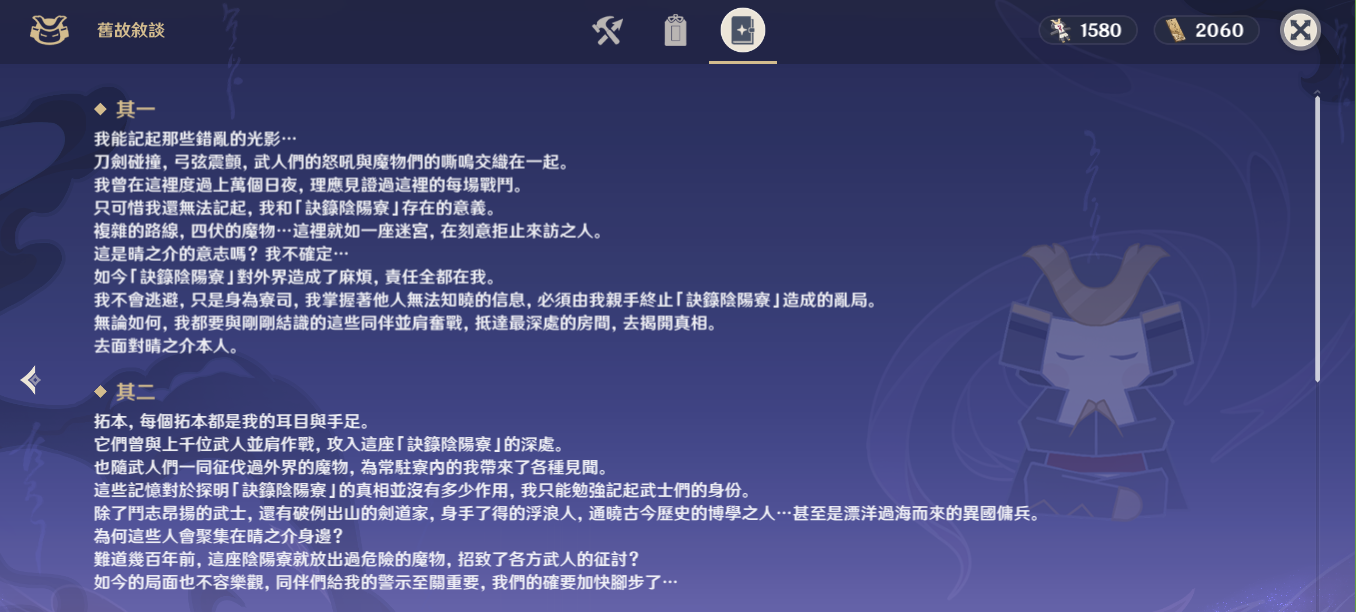Click the 1580 currency counter

[1088, 30]
